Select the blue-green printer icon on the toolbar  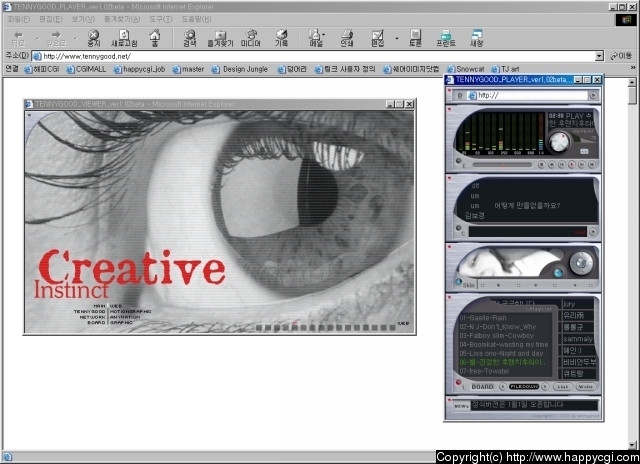446,38
